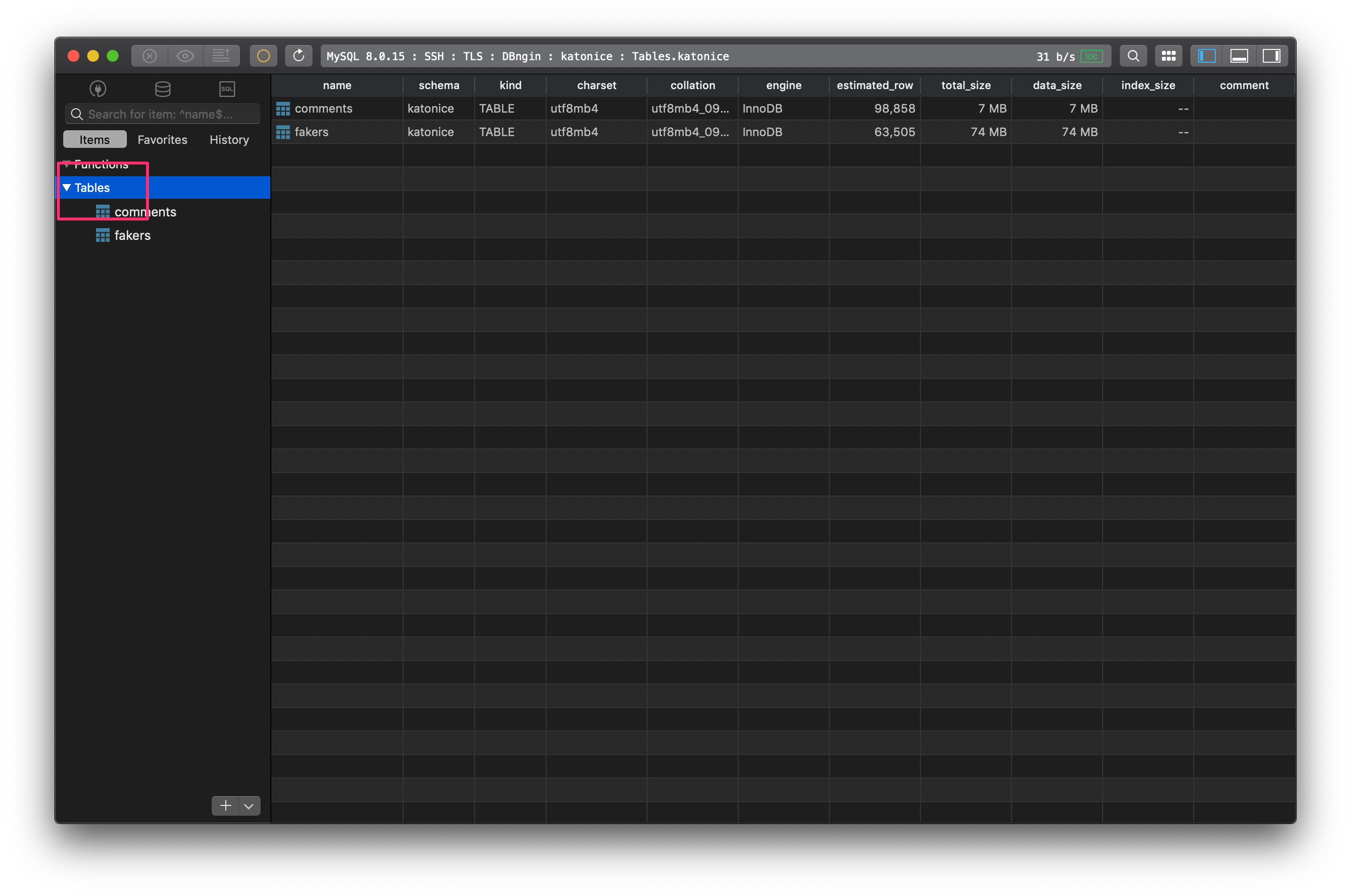Select the fakers table in sidebar
This screenshot has height=896, width=1351.
[132, 235]
